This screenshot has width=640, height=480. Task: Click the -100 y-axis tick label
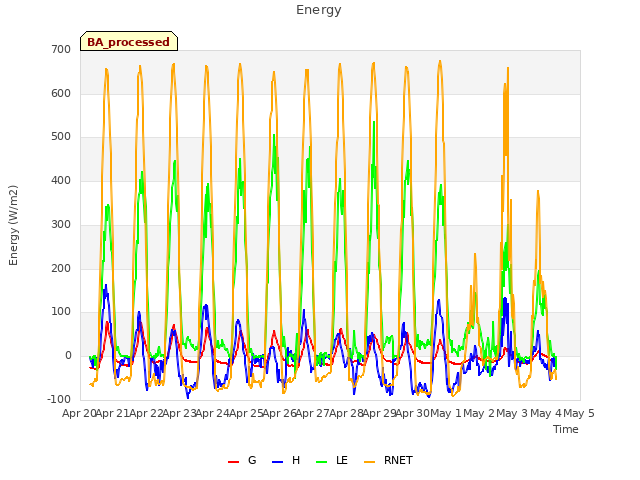click(59, 399)
